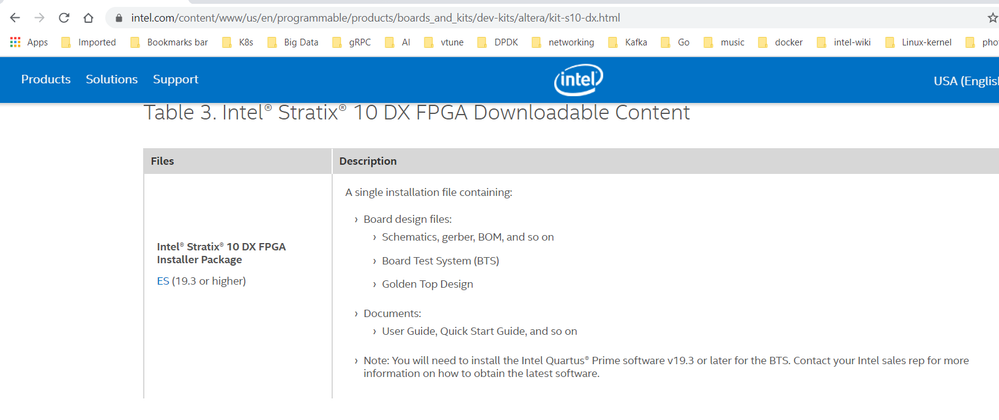
Task: Open the Go bookmarks folder
Action: [675, 43]
